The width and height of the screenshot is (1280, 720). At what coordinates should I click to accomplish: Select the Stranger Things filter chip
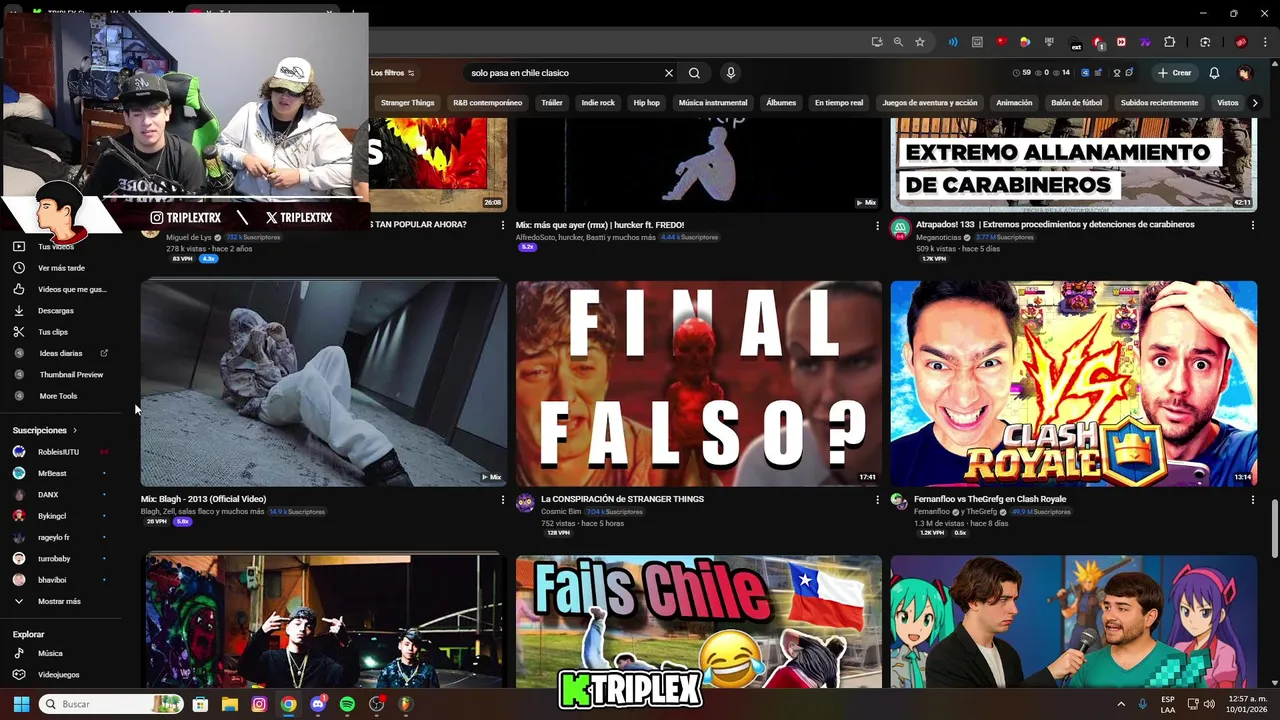[407, 103]
